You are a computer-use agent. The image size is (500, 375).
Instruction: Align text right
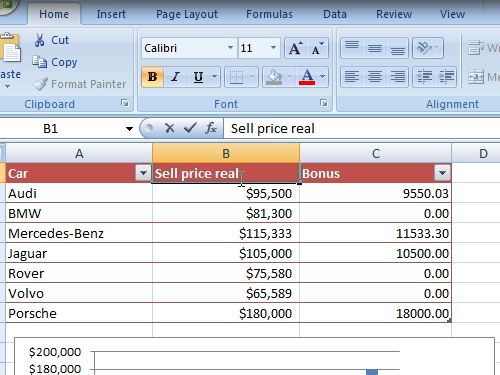tap(397, 77)
